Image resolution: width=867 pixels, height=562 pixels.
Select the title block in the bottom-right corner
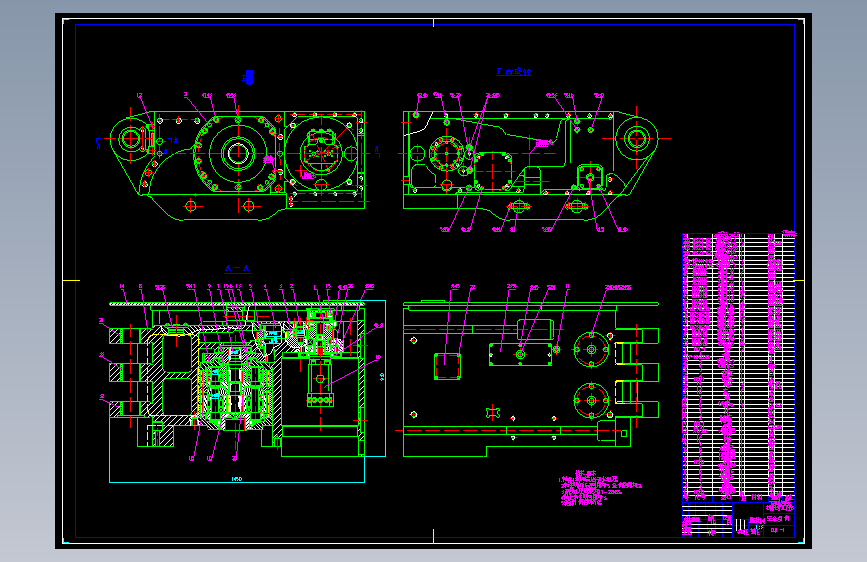[x=739, y=519]
